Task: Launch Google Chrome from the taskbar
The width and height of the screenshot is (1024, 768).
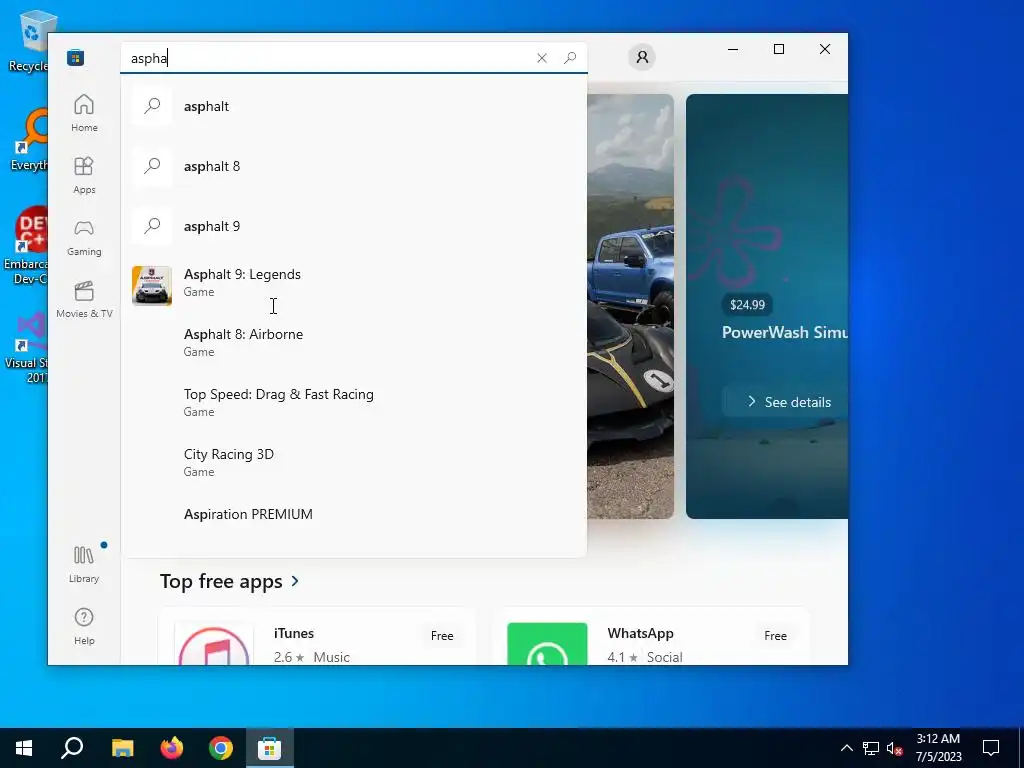Action: tap(221, 748)
